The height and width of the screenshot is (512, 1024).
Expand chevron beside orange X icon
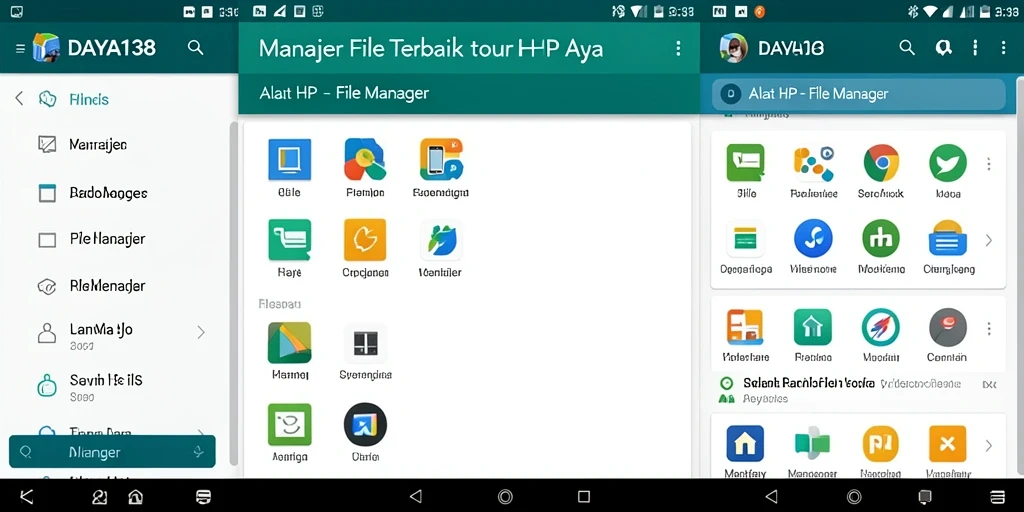(989, 446)
